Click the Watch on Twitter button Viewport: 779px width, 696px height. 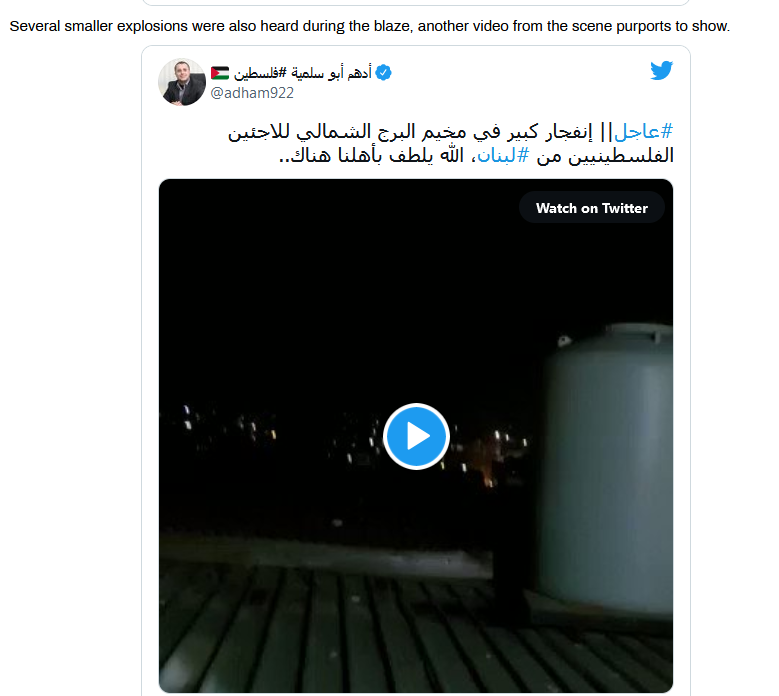592,208
